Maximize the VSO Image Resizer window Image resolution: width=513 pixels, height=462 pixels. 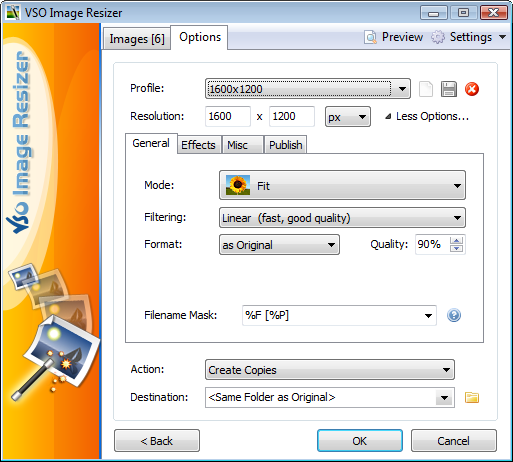tap(463, 13)
